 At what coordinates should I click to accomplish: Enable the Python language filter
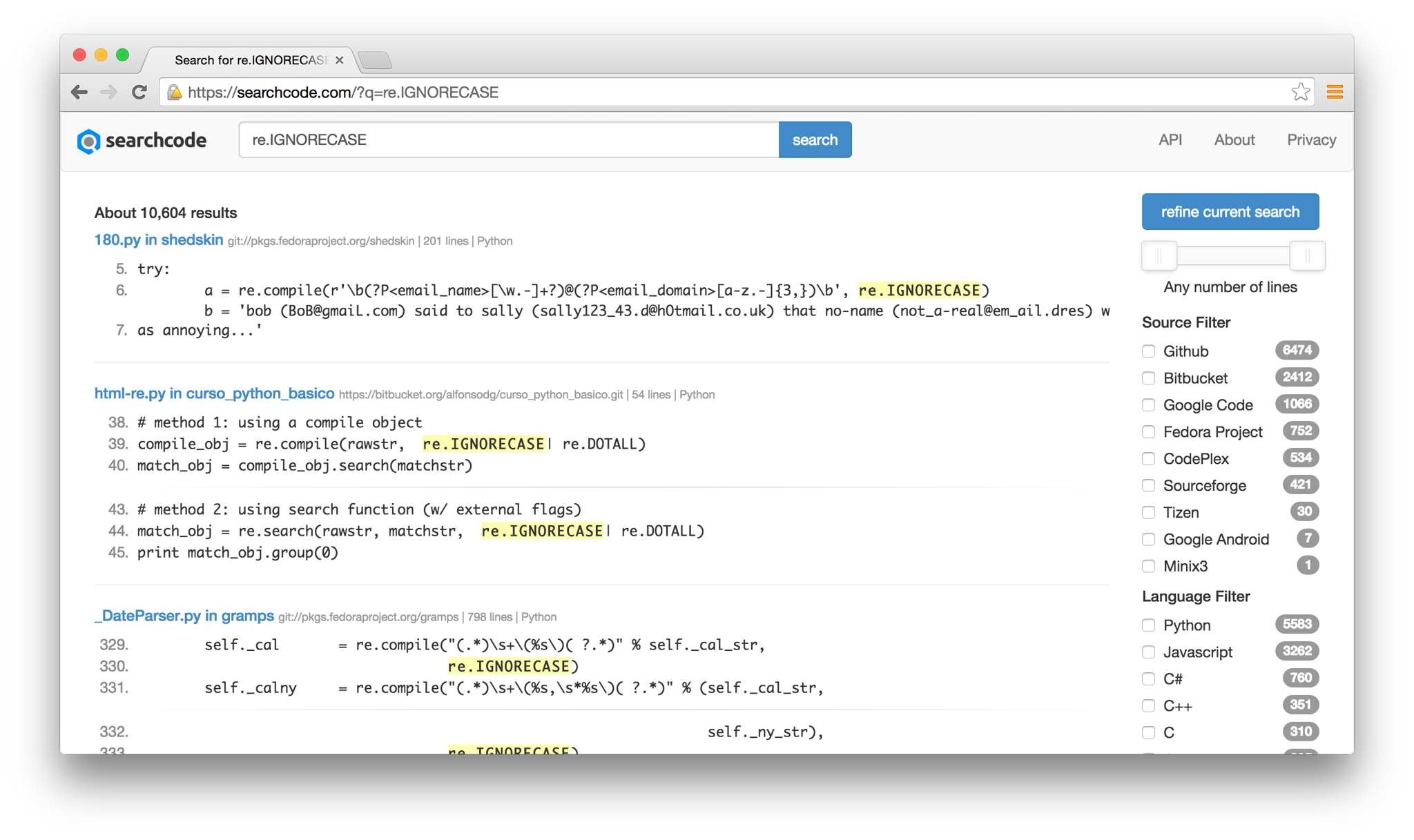pyautogui.click(x=1148, y=625)
